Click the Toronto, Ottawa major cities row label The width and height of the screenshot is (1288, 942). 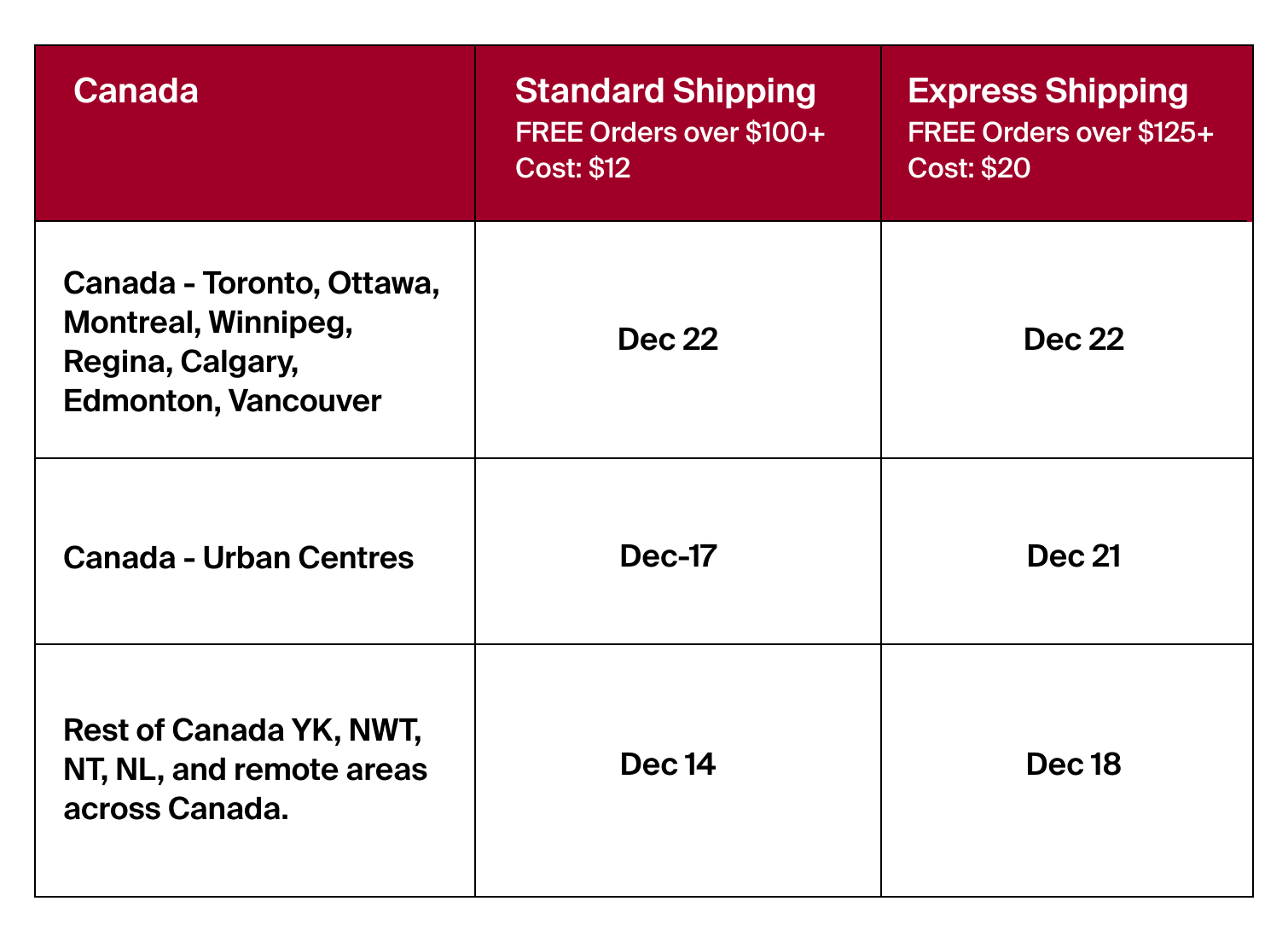[252, 341]
